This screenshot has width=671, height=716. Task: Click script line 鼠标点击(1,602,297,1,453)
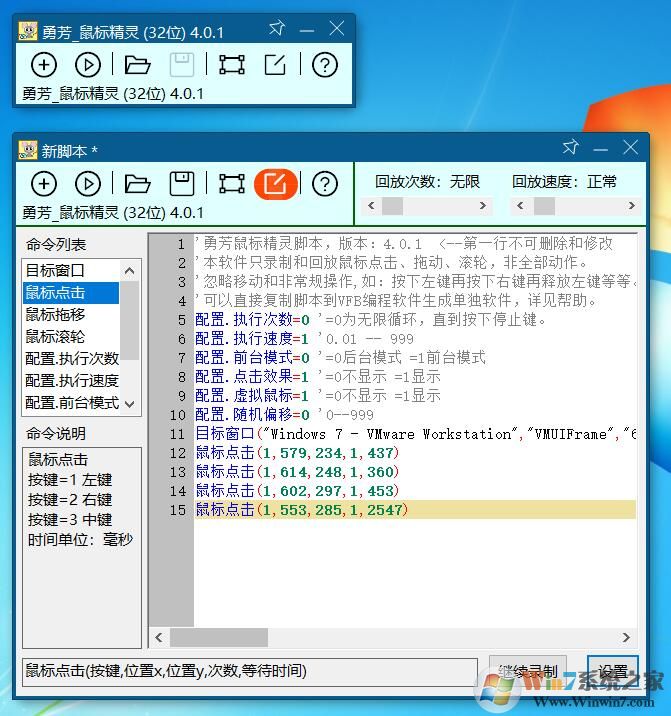pos(297,491)
